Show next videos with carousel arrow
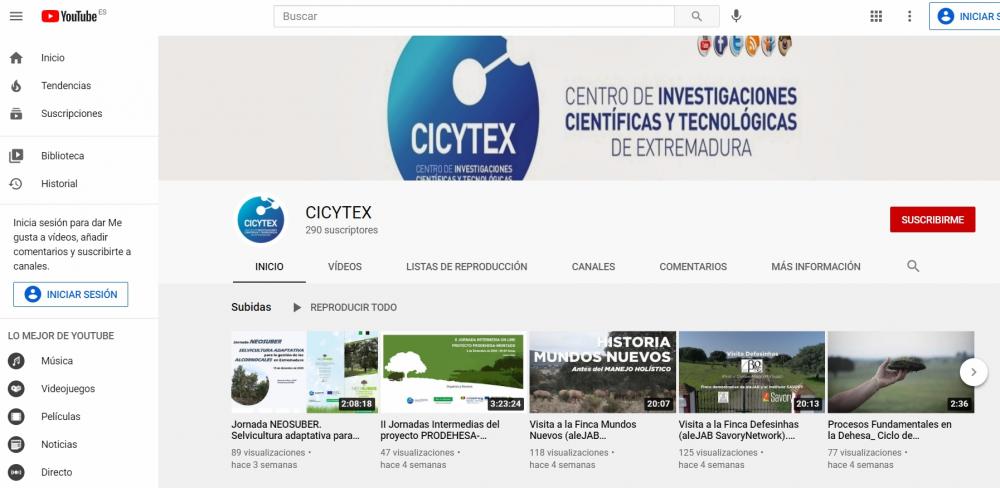This screenshot has width=1000, height=488. [973, 372]
